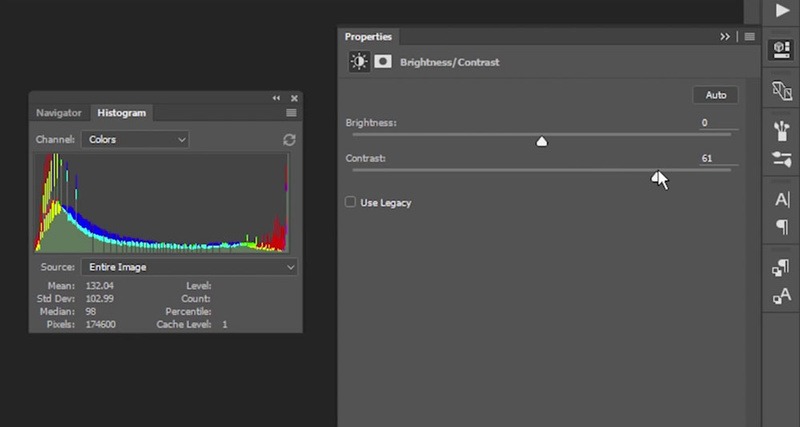Screen dimensions: 800x427
Task: Switch to the Navigator tab
Action: [x=59, y=113]
